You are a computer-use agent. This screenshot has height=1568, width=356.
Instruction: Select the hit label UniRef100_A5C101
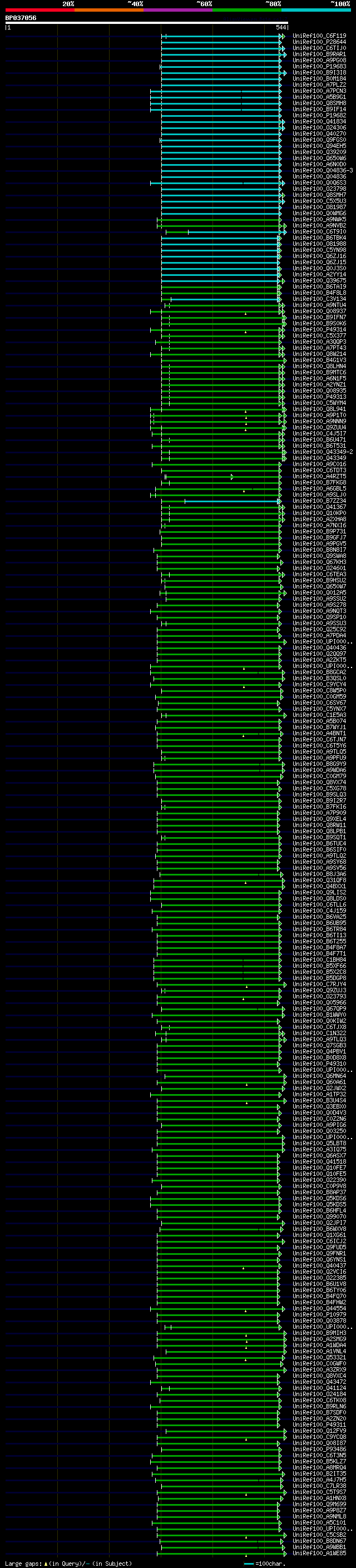319,1523
